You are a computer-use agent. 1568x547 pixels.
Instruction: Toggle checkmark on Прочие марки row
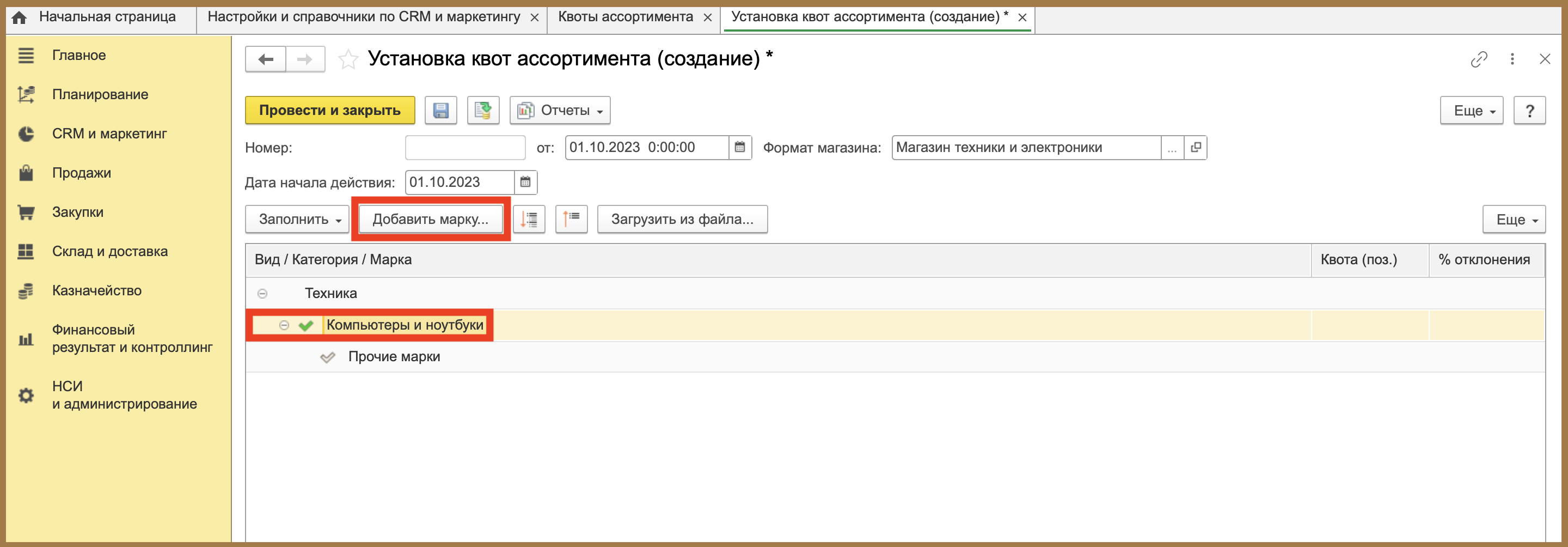[327, 357]
